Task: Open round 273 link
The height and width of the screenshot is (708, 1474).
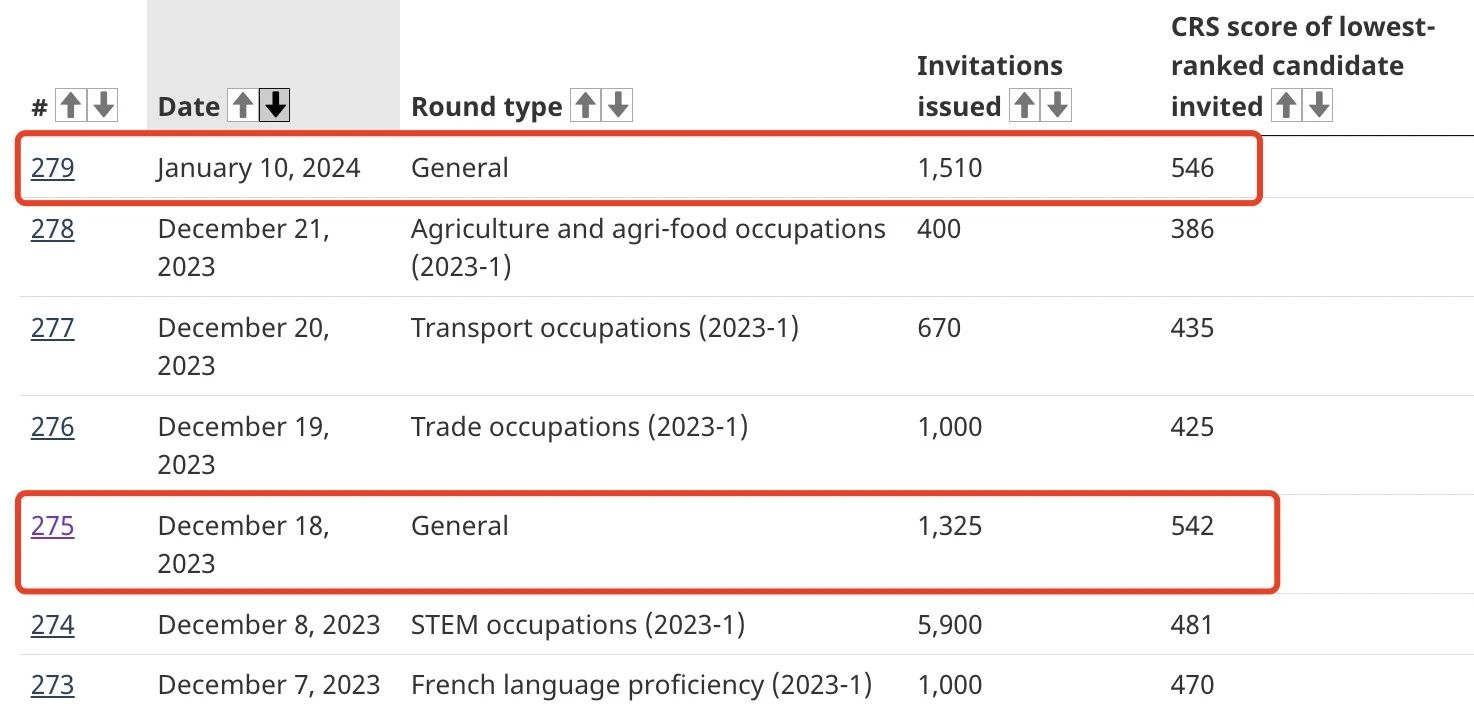Action: 52,685
